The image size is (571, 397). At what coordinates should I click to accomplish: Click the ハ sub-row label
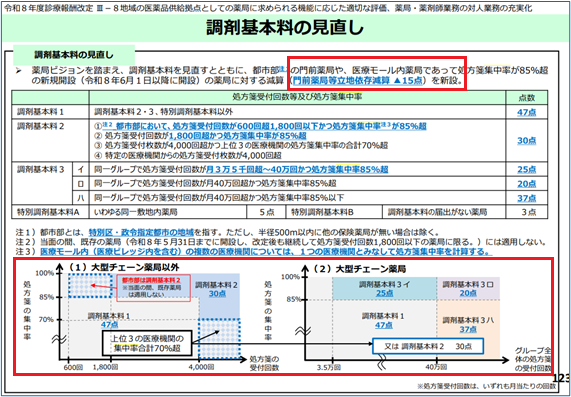point(80,198)
